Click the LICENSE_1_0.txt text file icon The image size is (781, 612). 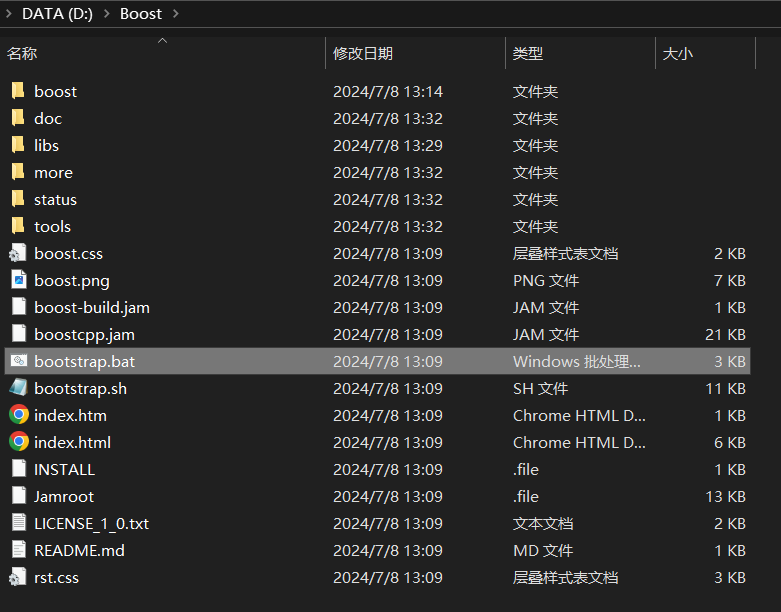coord(19,522)
